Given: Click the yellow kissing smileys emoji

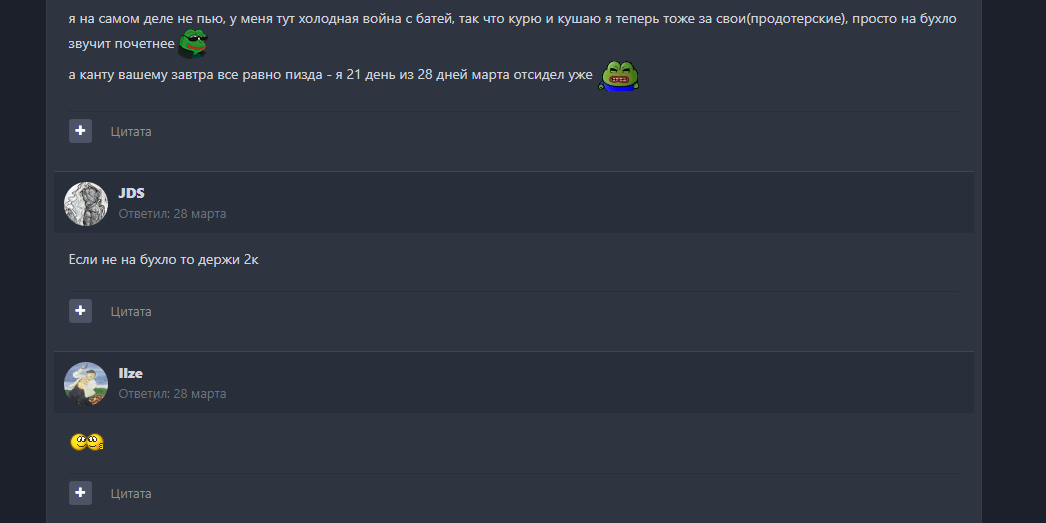Looking at the screenshot, I should point(87,442).
